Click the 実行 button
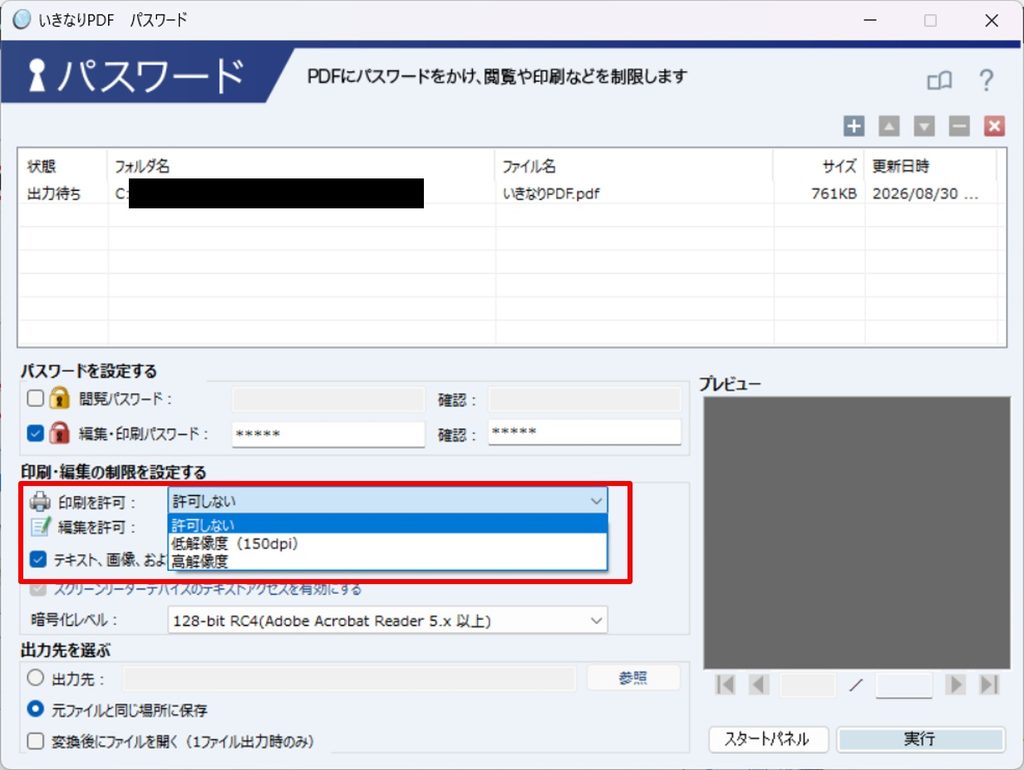1024x770 pixels. click(x=920, y=739)
